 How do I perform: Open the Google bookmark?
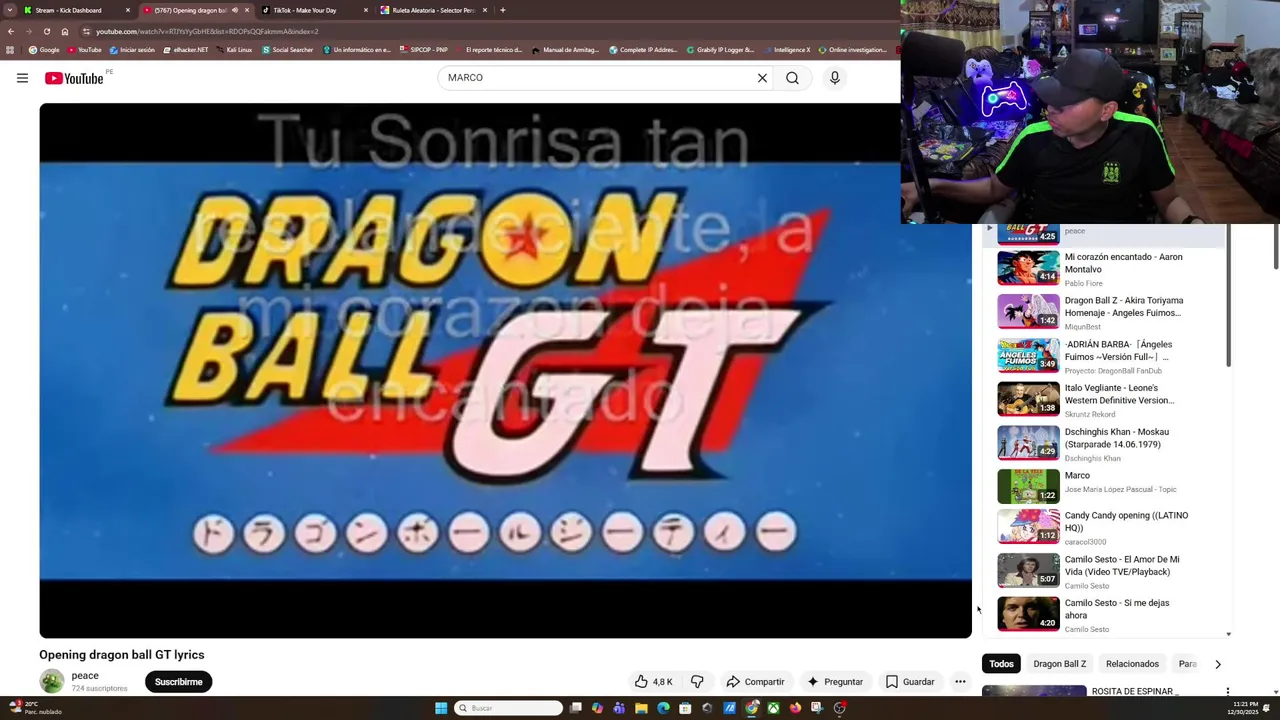[x=44, y=50]
